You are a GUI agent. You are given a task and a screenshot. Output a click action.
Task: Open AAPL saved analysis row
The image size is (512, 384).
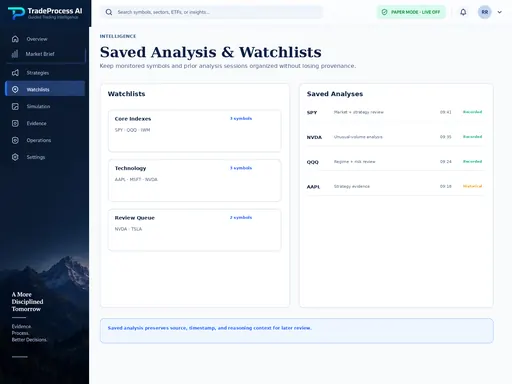[395, 187]
